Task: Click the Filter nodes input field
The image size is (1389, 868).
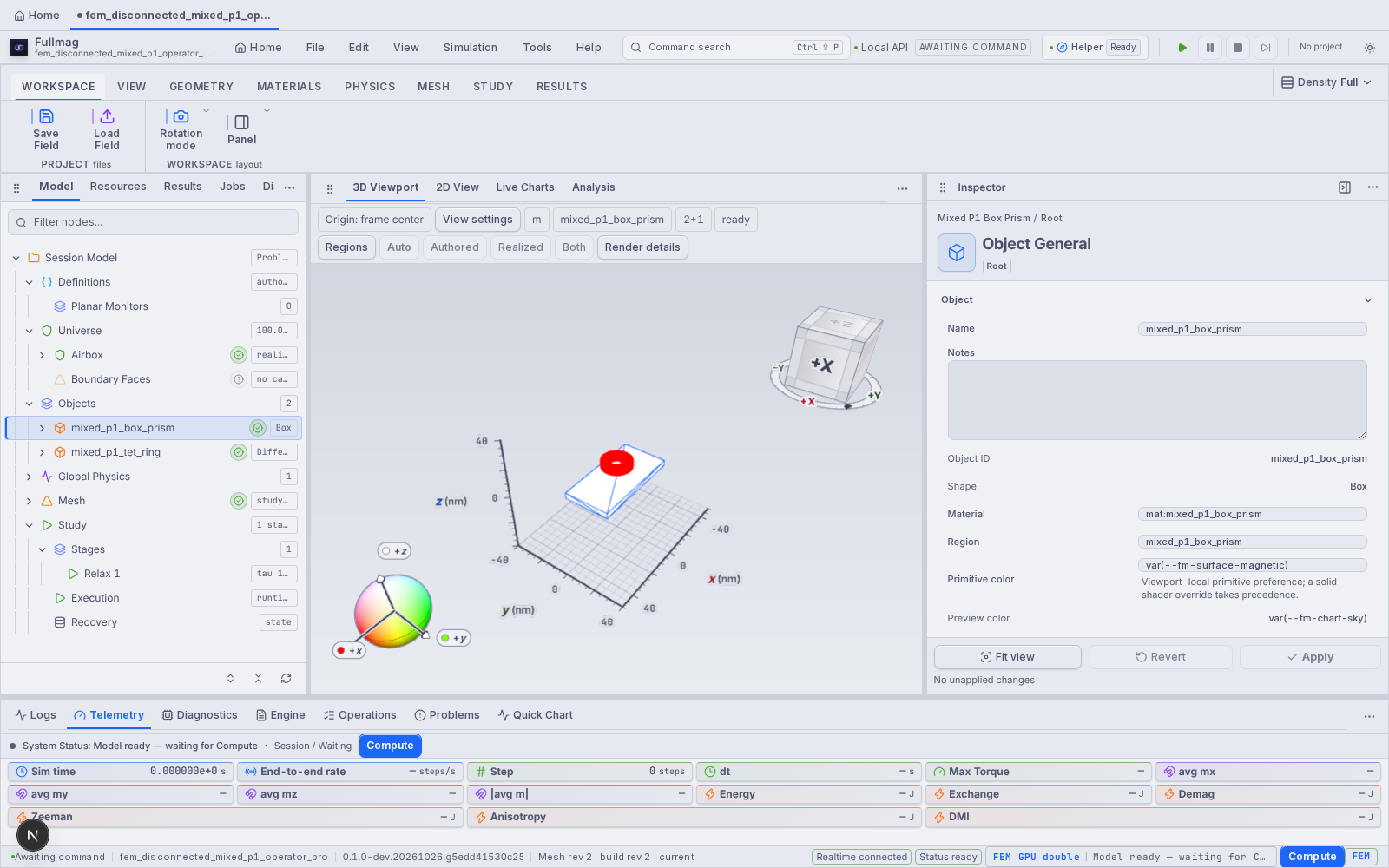Action: pos(154,222)
